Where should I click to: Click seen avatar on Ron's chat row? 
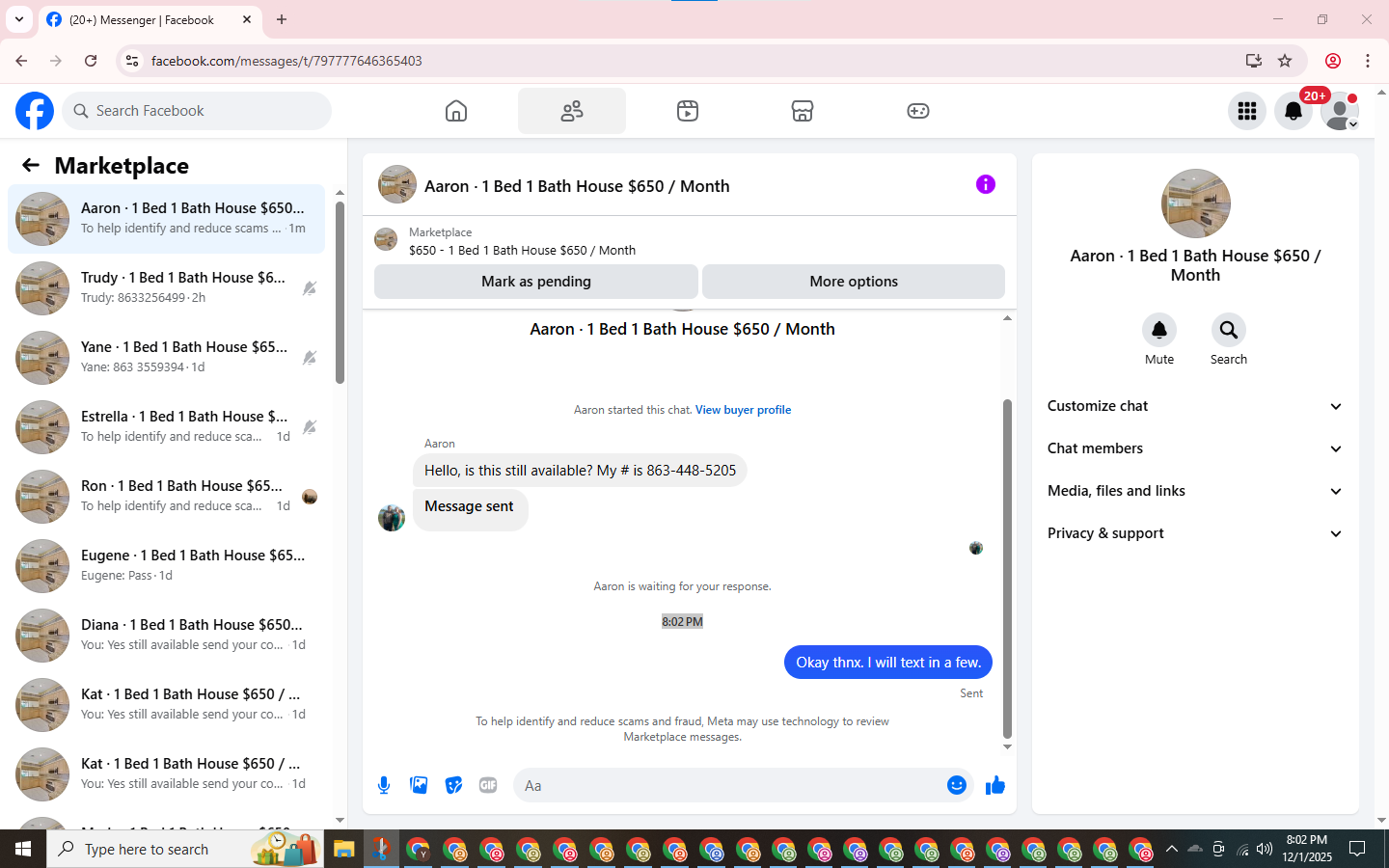pyautogui.click(x=310, y=497)
